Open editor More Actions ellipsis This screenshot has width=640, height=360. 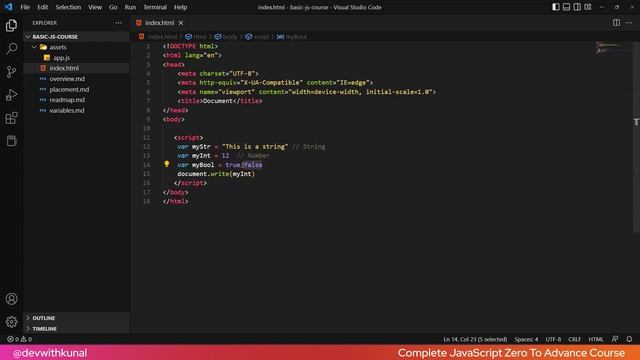click(x=629, y=23)
